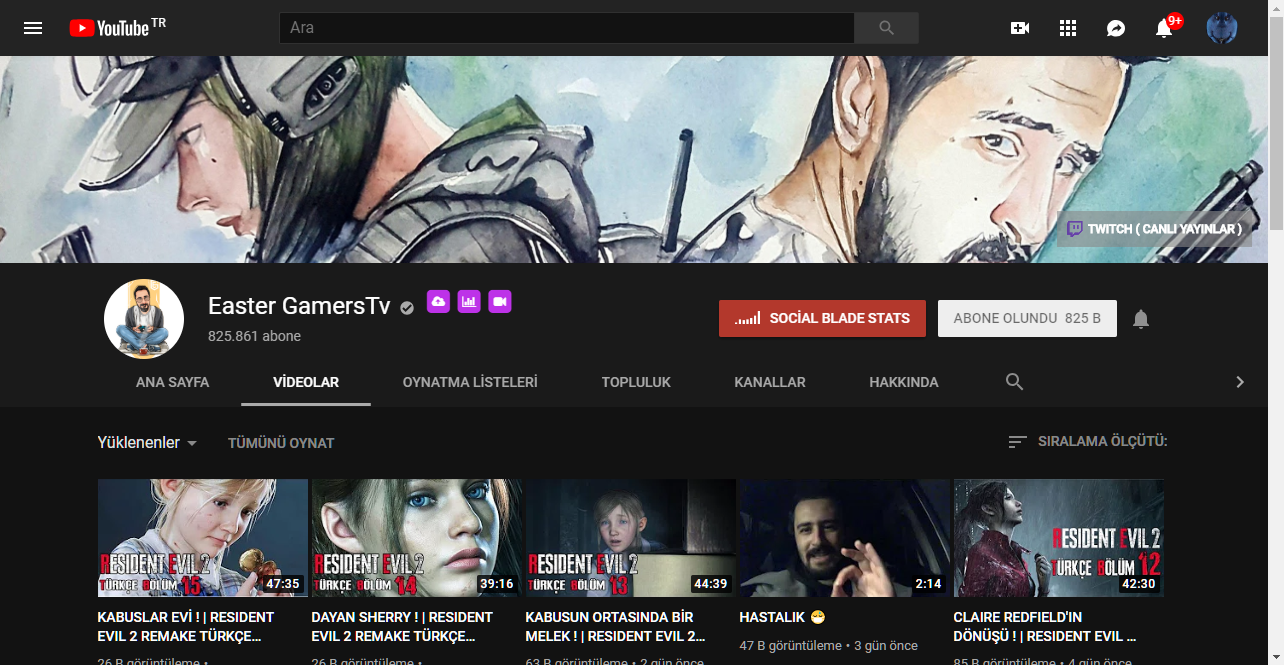Image resolution: width=1284 pixels, height=665 pixels.
Task: Open Resident Evil 2 Bölüm 14 thumbnail
Action: point(416,538)
